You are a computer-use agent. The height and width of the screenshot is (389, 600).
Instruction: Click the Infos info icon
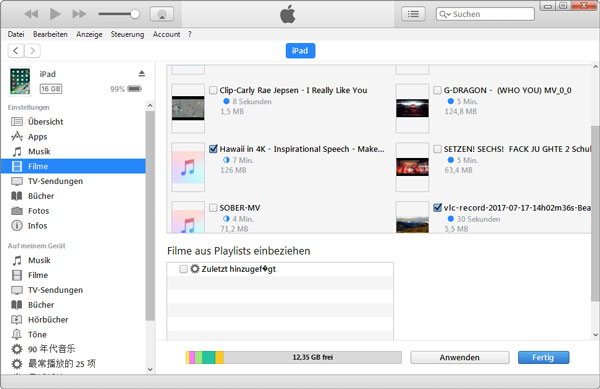point(16,226)
